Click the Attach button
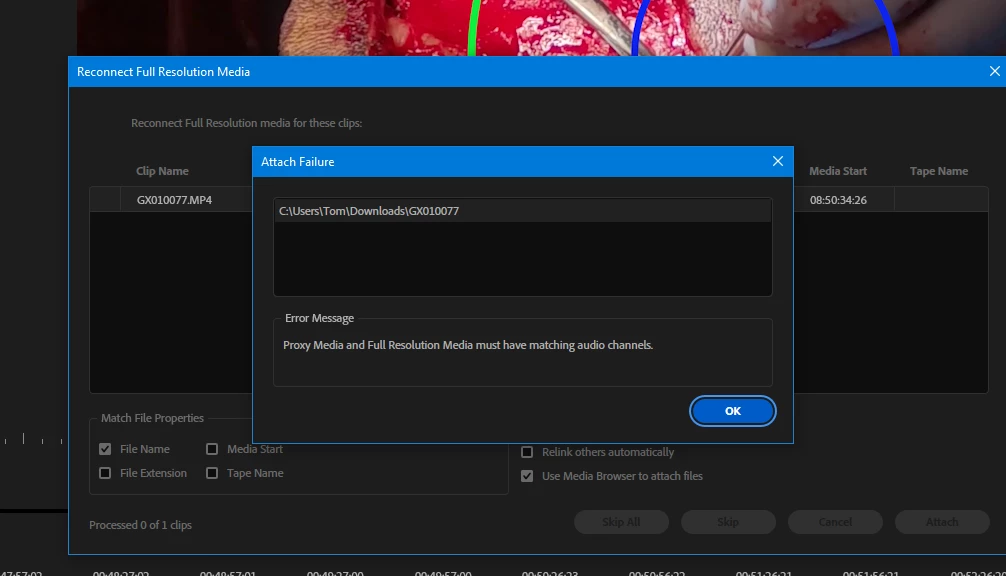This screenshot has height=576, width=1006. [942, 522]
